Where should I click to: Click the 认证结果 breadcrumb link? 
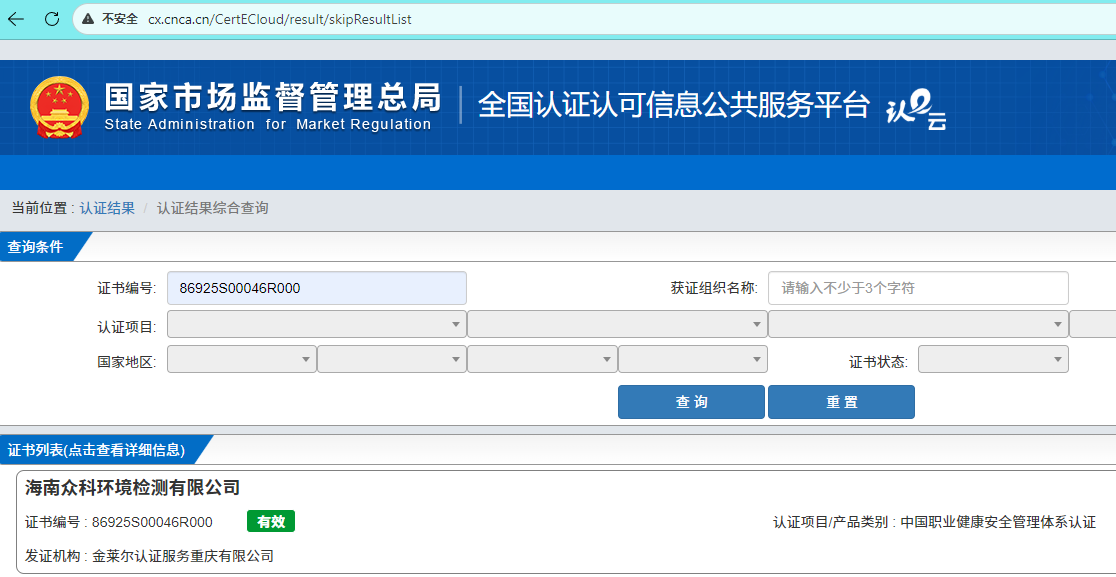coord(107,208)
